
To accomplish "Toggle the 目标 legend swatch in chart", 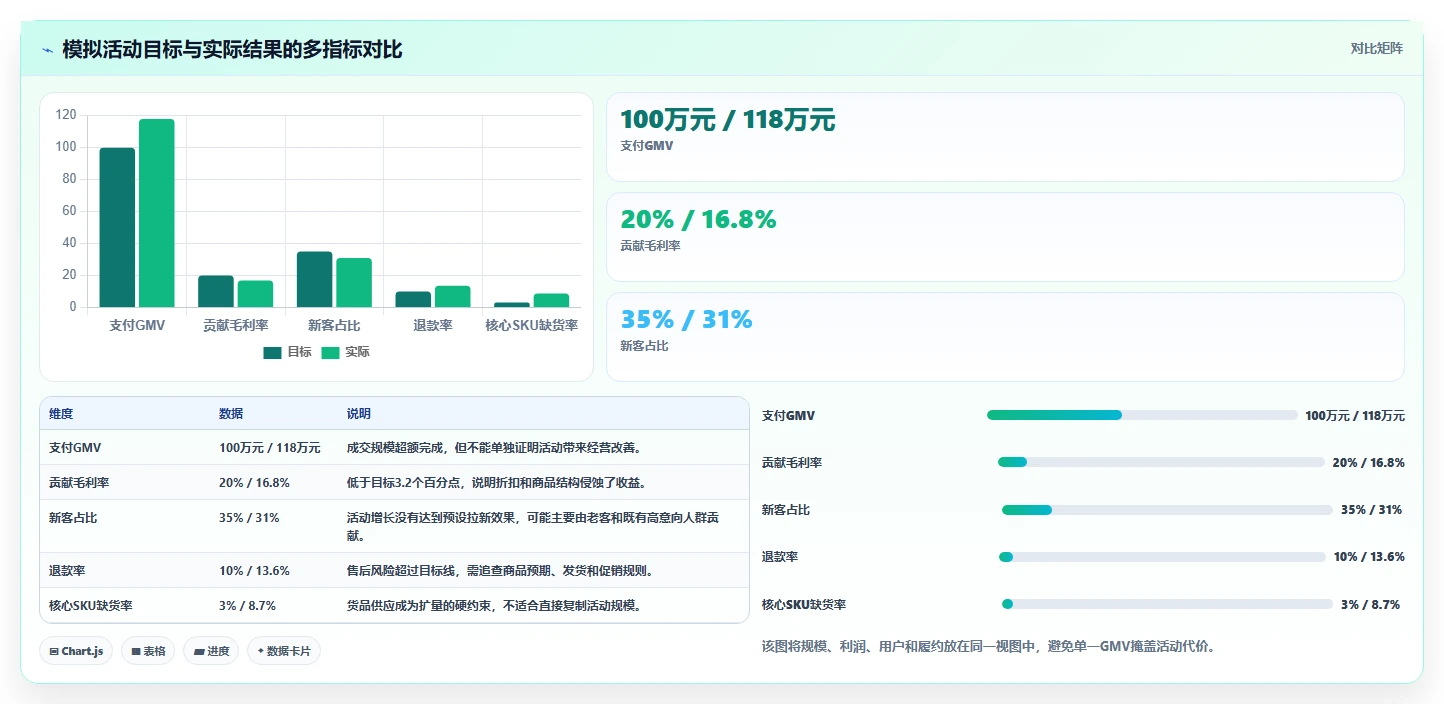I will 272,352.
